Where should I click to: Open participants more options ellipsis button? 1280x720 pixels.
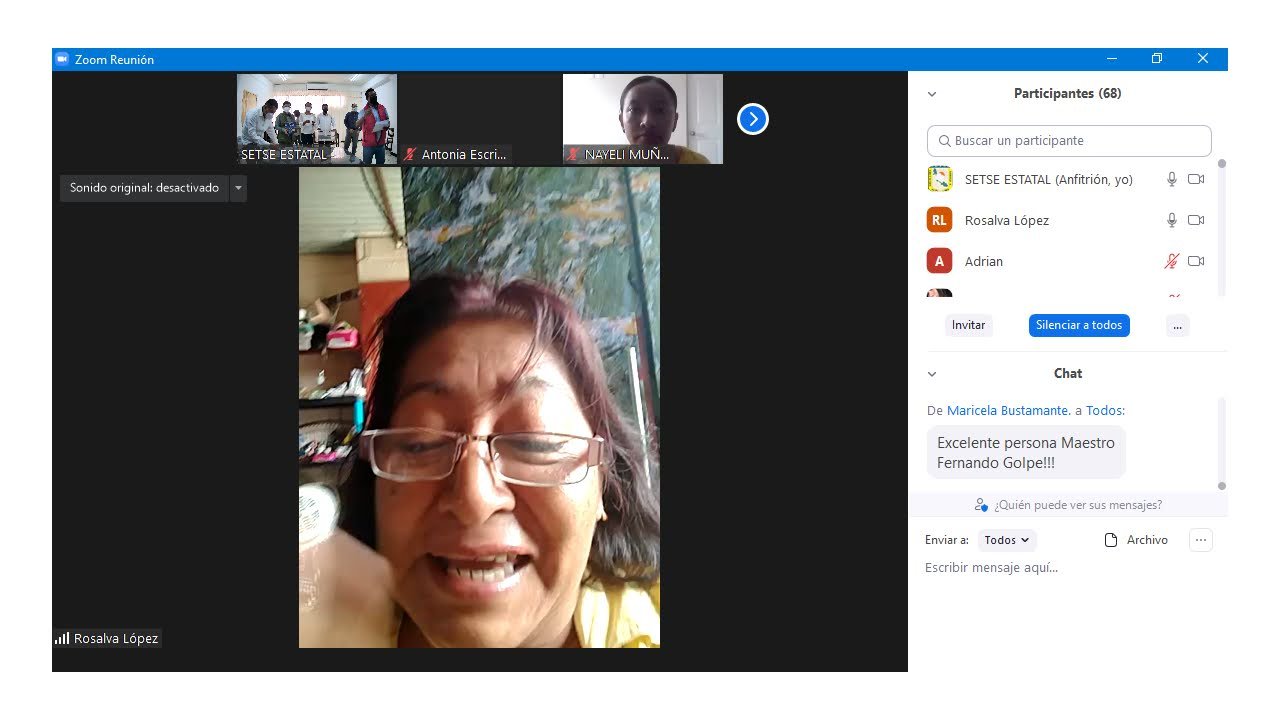(1177, 325)
